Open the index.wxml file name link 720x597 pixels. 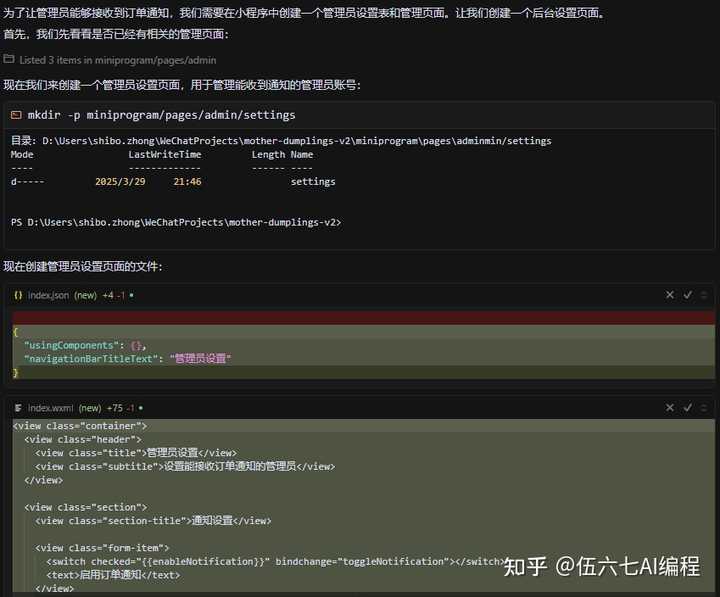point(50,408)
